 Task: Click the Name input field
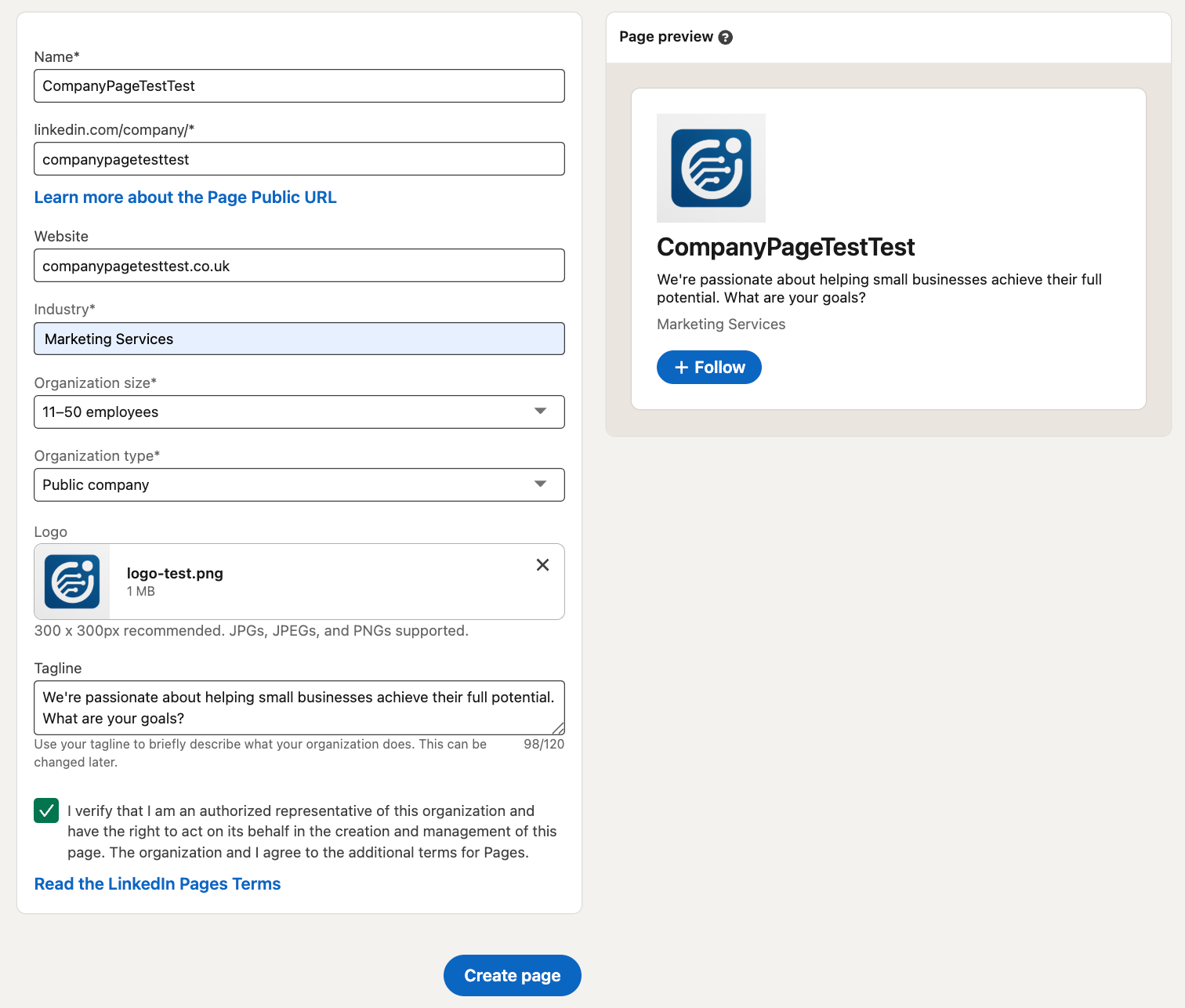coord(299,85)
